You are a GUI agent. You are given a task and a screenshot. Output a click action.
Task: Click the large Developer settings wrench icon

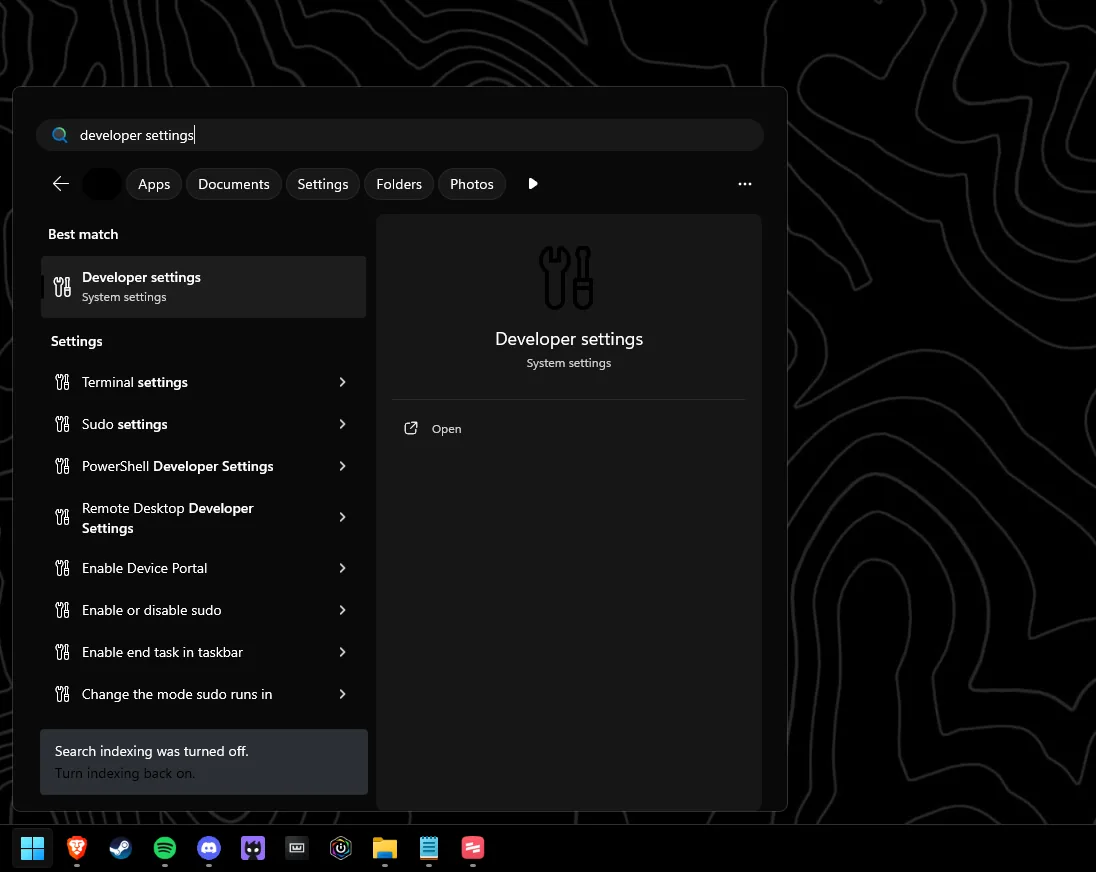pyautogui.click(x=567, y=277)
